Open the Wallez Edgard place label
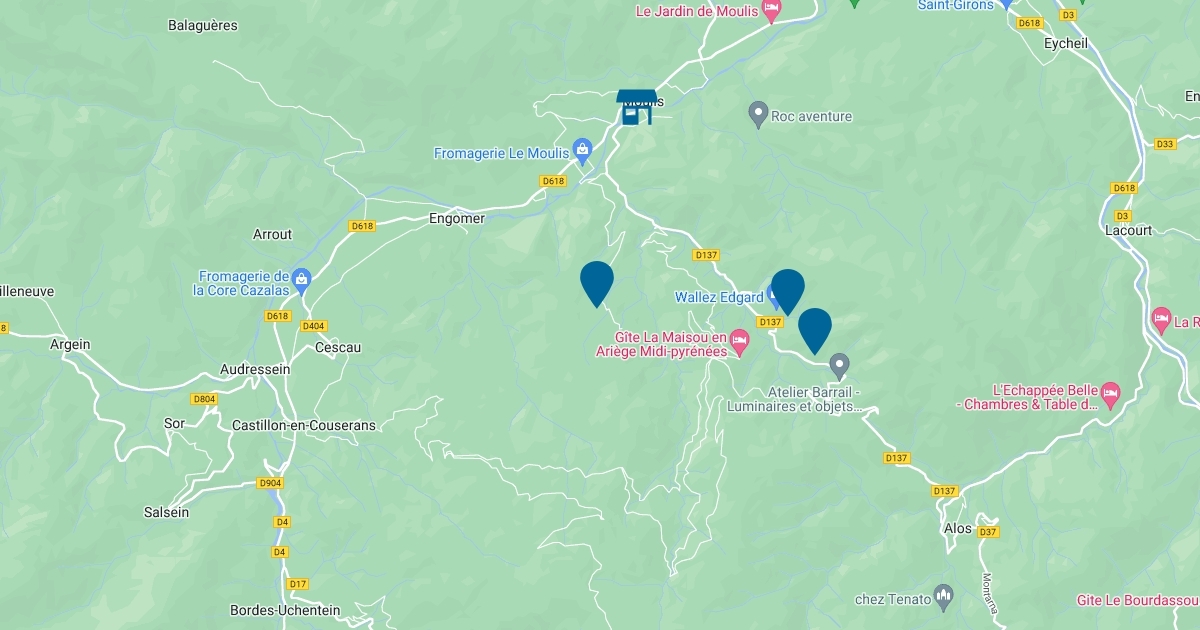Viewport: 1200px width, 630px height. click(719, 297)
